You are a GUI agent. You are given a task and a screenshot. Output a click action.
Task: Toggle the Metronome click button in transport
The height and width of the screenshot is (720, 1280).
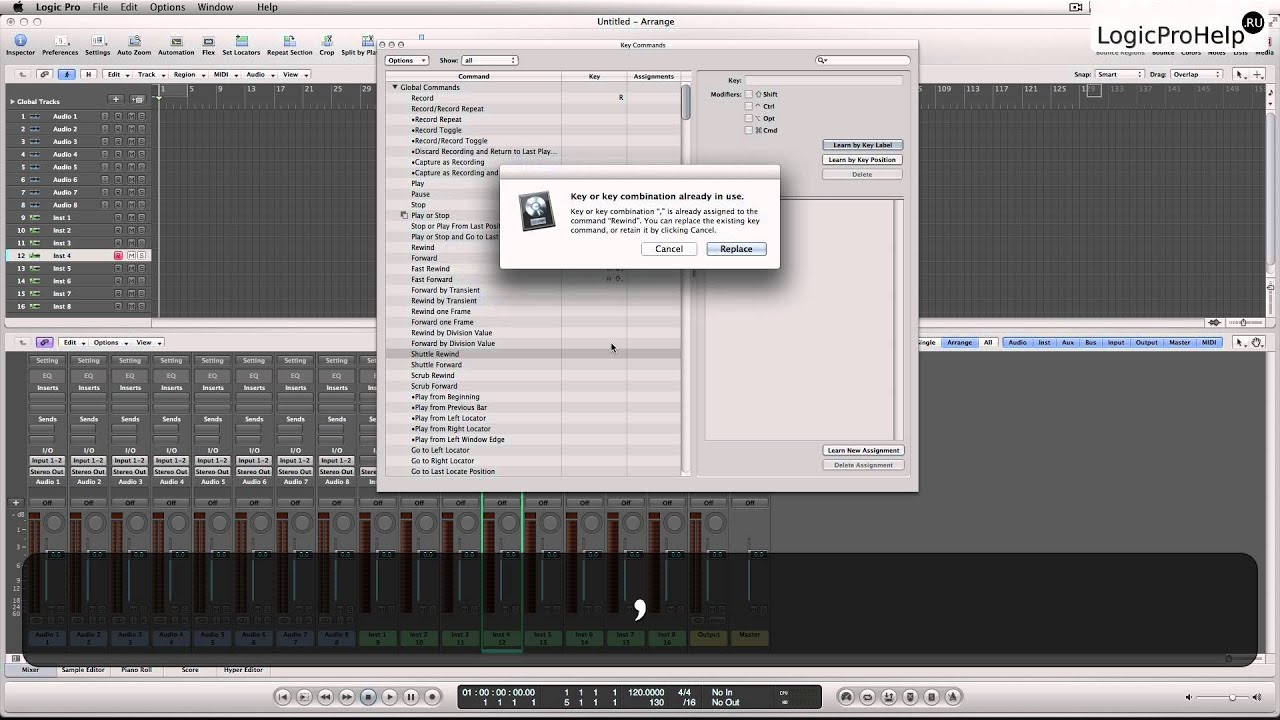(x=953, y=697)
